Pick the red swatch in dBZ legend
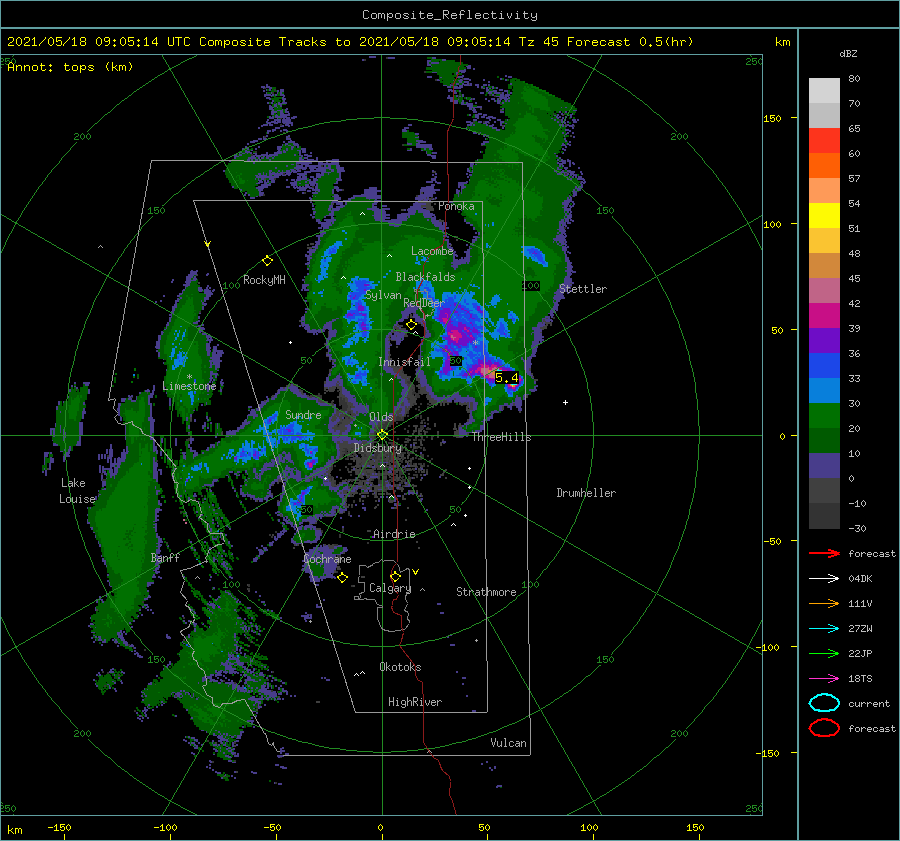 [824, 140]
